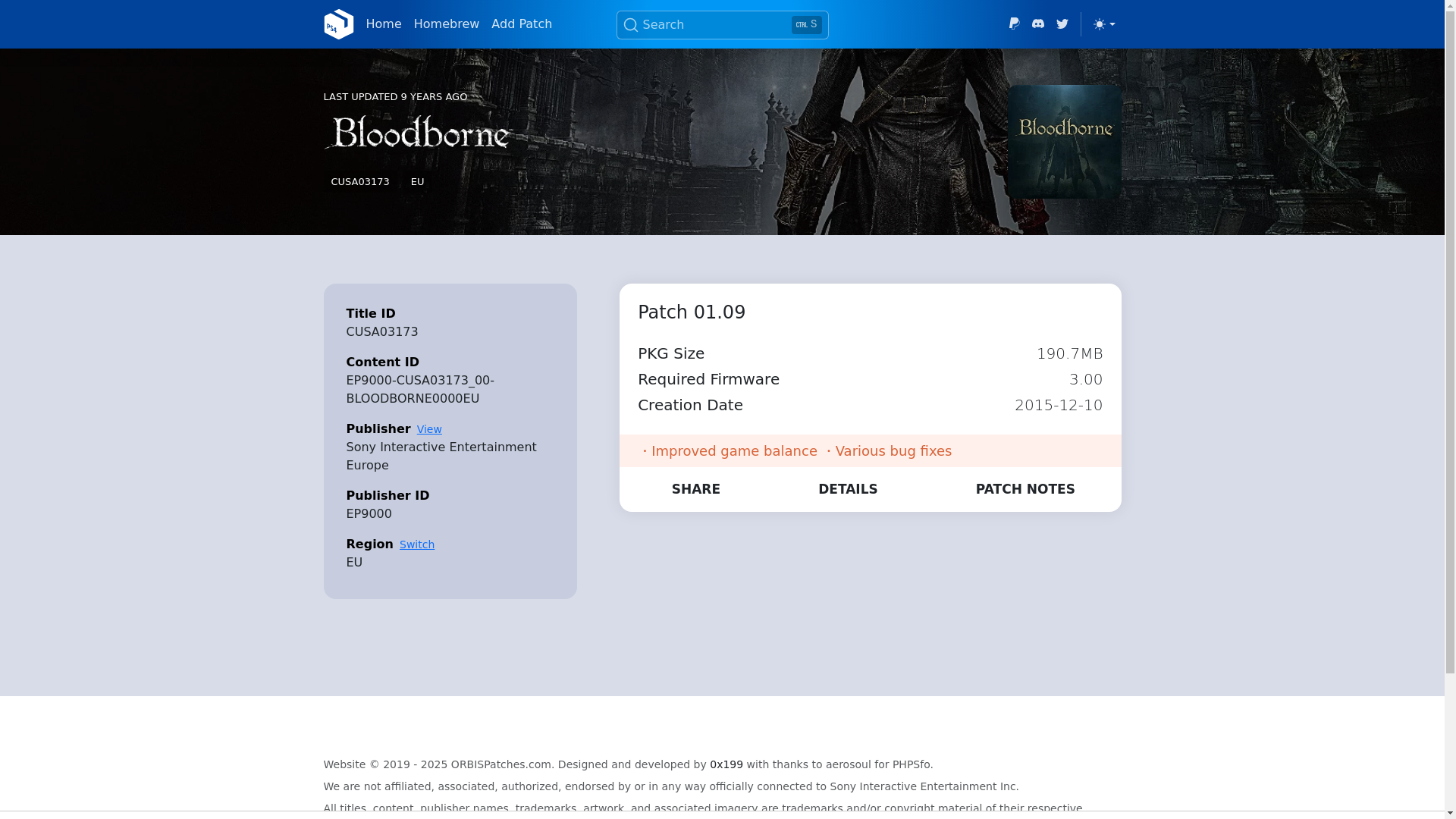Open the publisher View link
Image resolution: width=1456 pixels, height=819 pixels.
click(x=429, y=429)
